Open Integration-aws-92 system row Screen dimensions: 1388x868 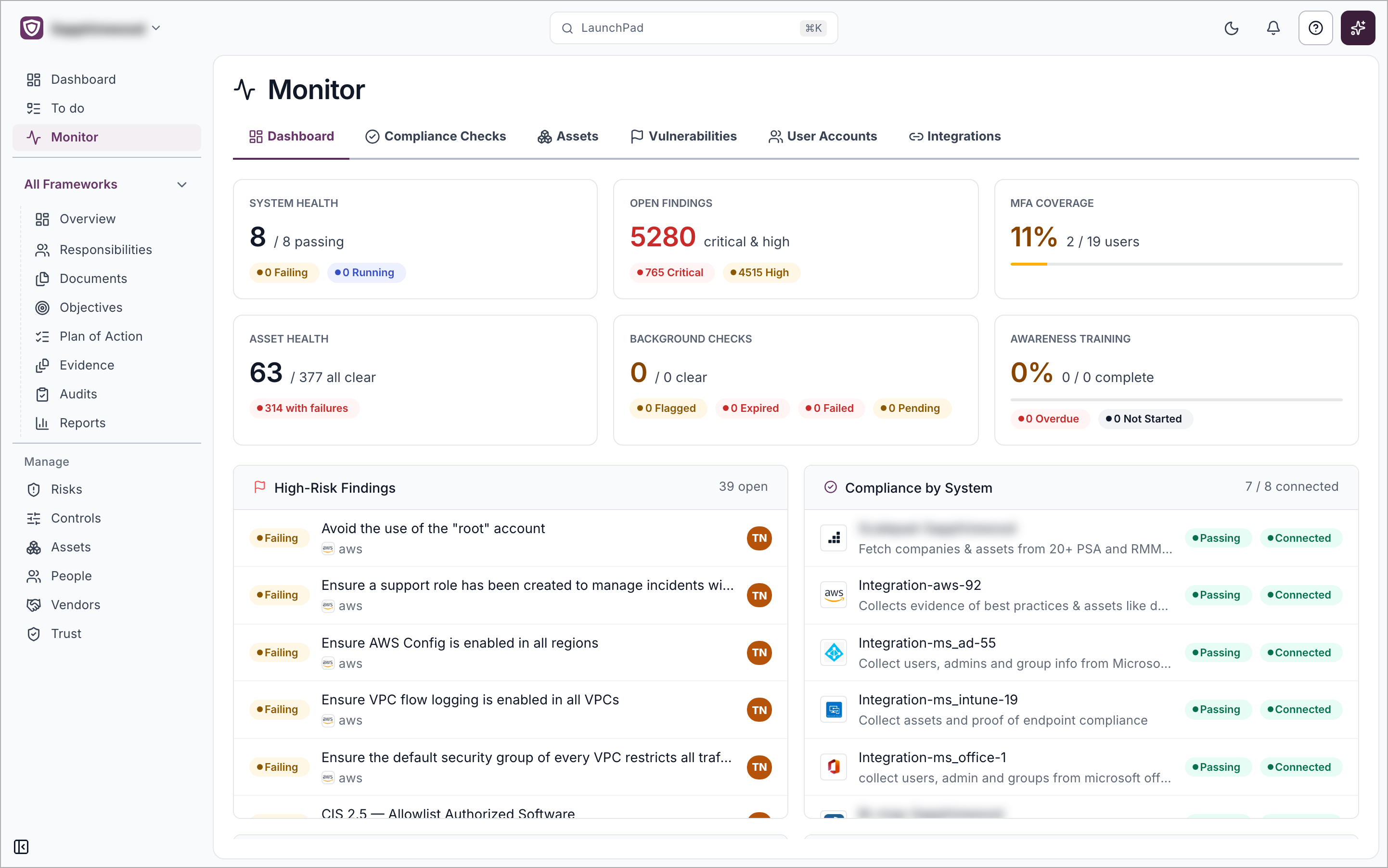1081,595
